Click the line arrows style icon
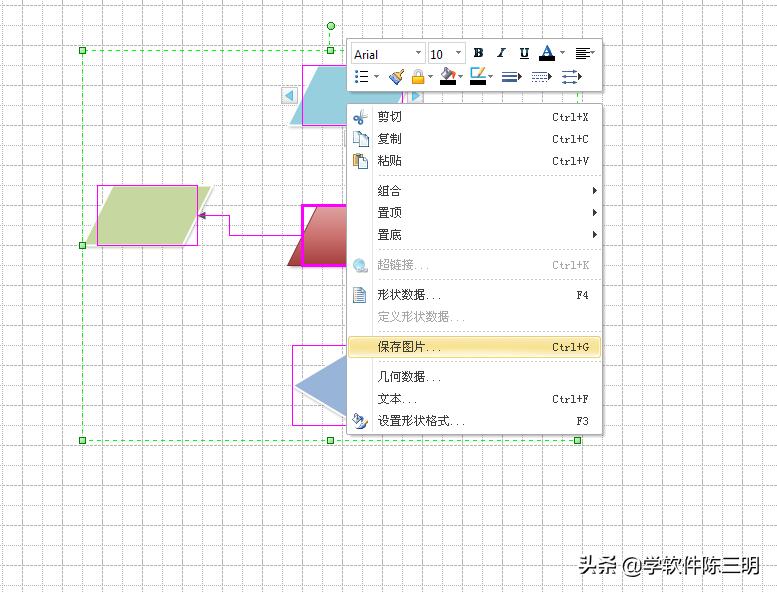777x592 pixels. point(571,76)
